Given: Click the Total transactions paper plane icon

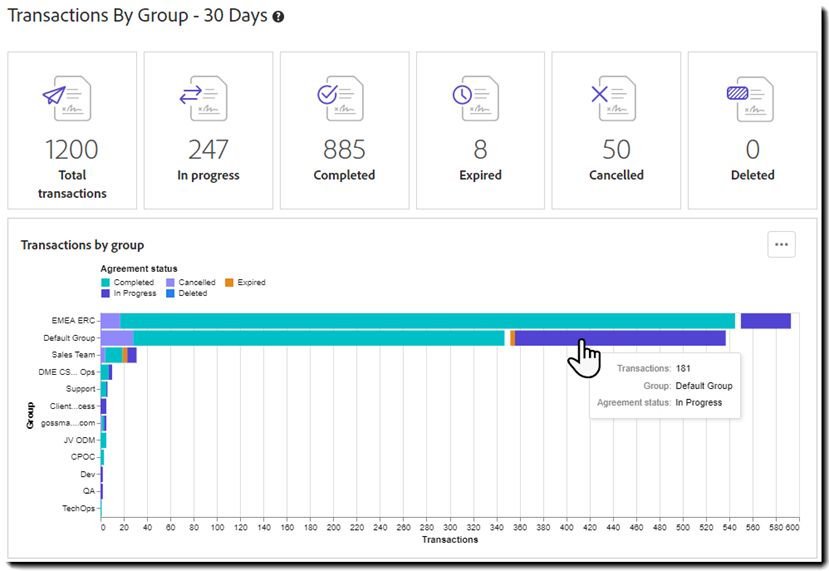Looking at the screenshot, I should 67,98.
